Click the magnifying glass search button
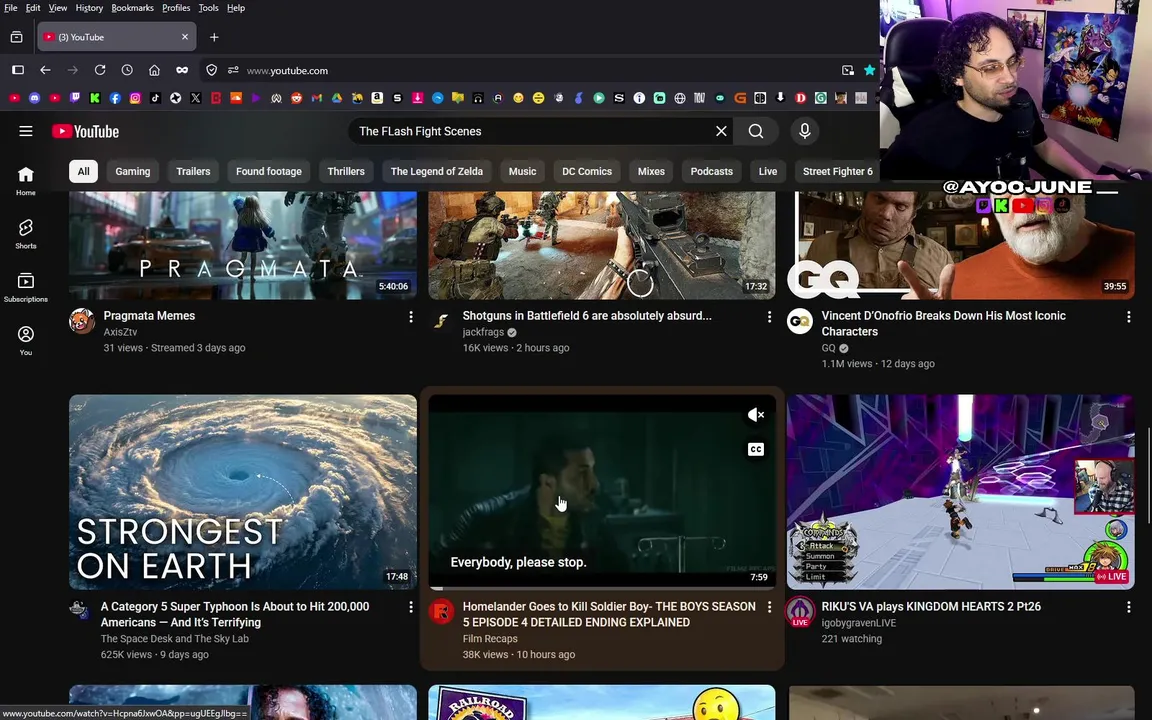The image size is (1152, 720). coord(756,132)
